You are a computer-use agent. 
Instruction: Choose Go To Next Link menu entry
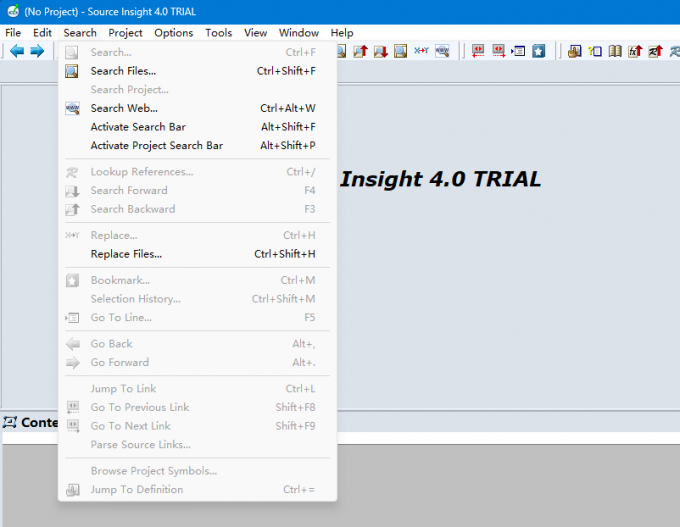coord(197,426)
